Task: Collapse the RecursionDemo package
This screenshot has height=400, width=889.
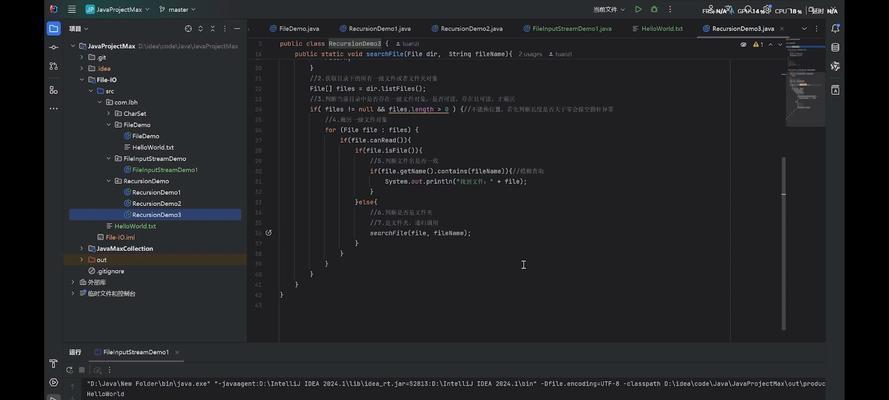Action: [x=108, y=181]
